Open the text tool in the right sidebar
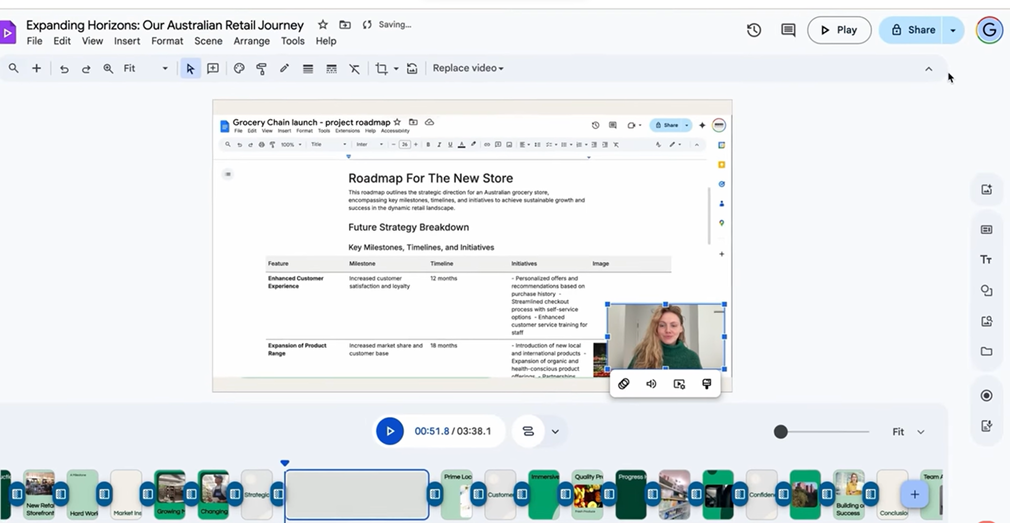 tap(986, 260)
